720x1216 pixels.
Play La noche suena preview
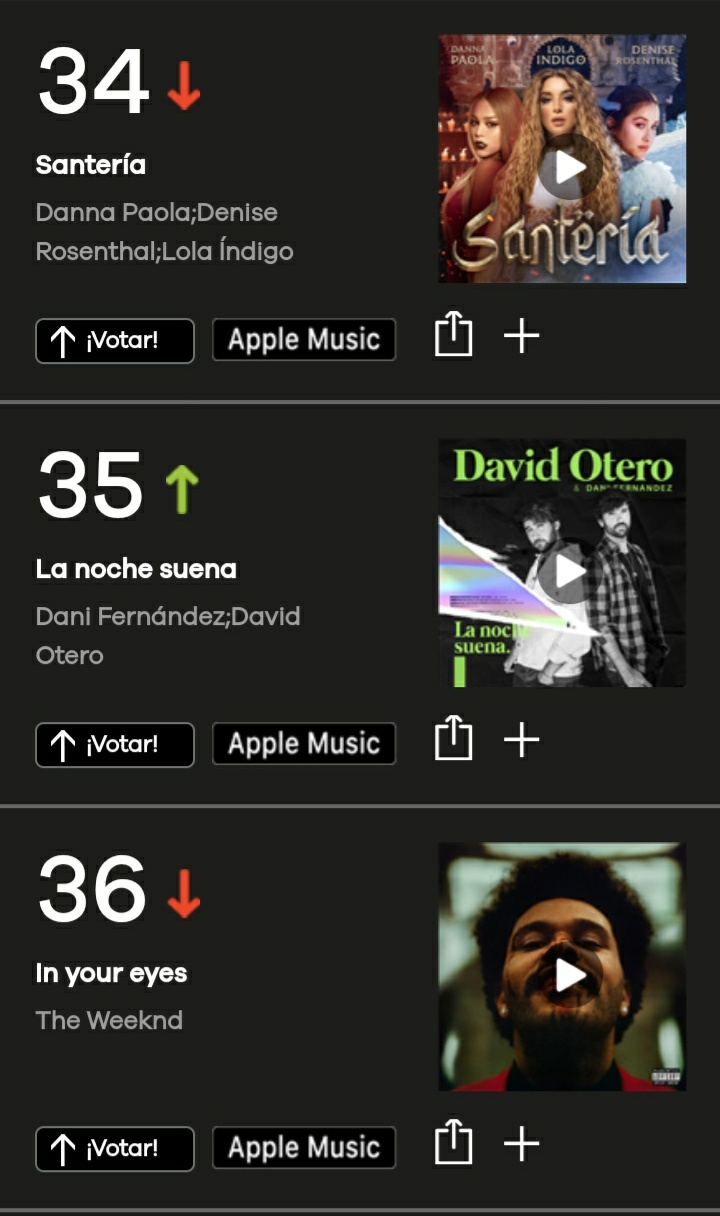[570, 571]
